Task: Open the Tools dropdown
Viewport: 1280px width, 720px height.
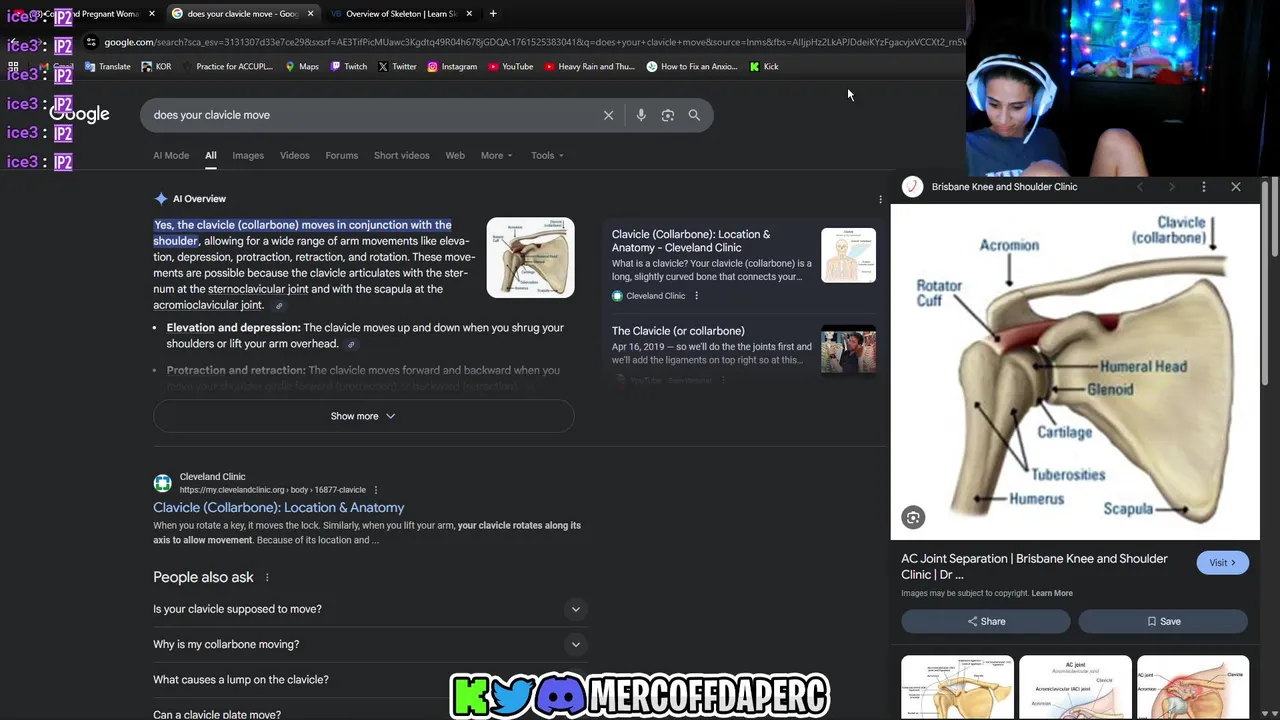Action: click(x=547, y=155)
